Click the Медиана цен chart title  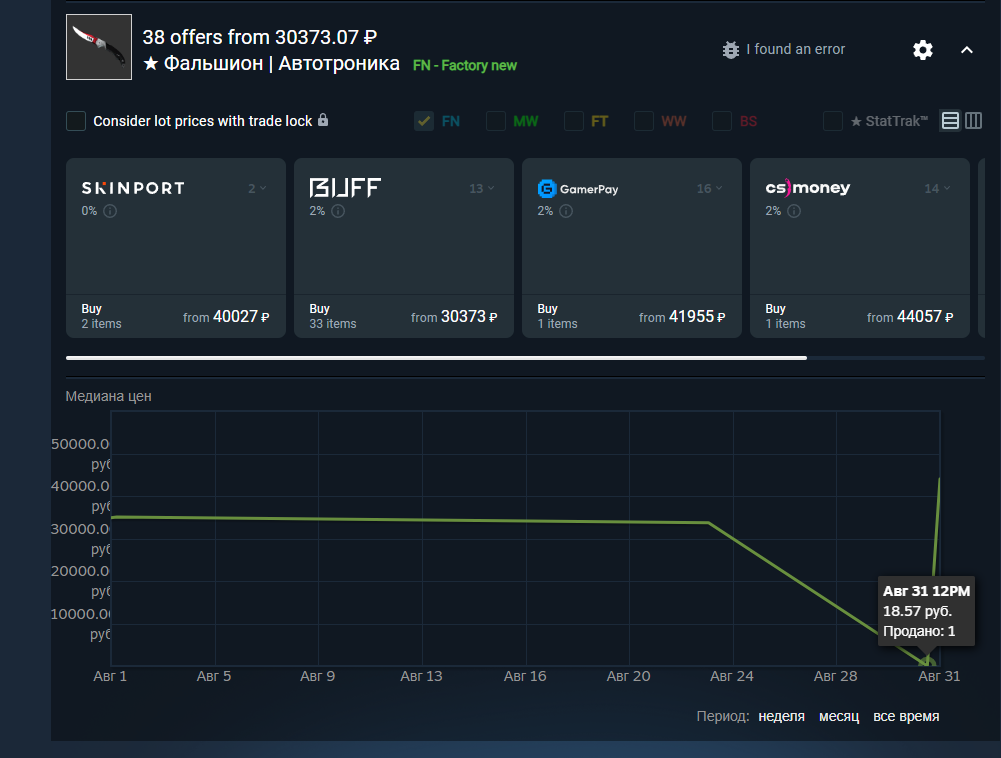(109, 396)
